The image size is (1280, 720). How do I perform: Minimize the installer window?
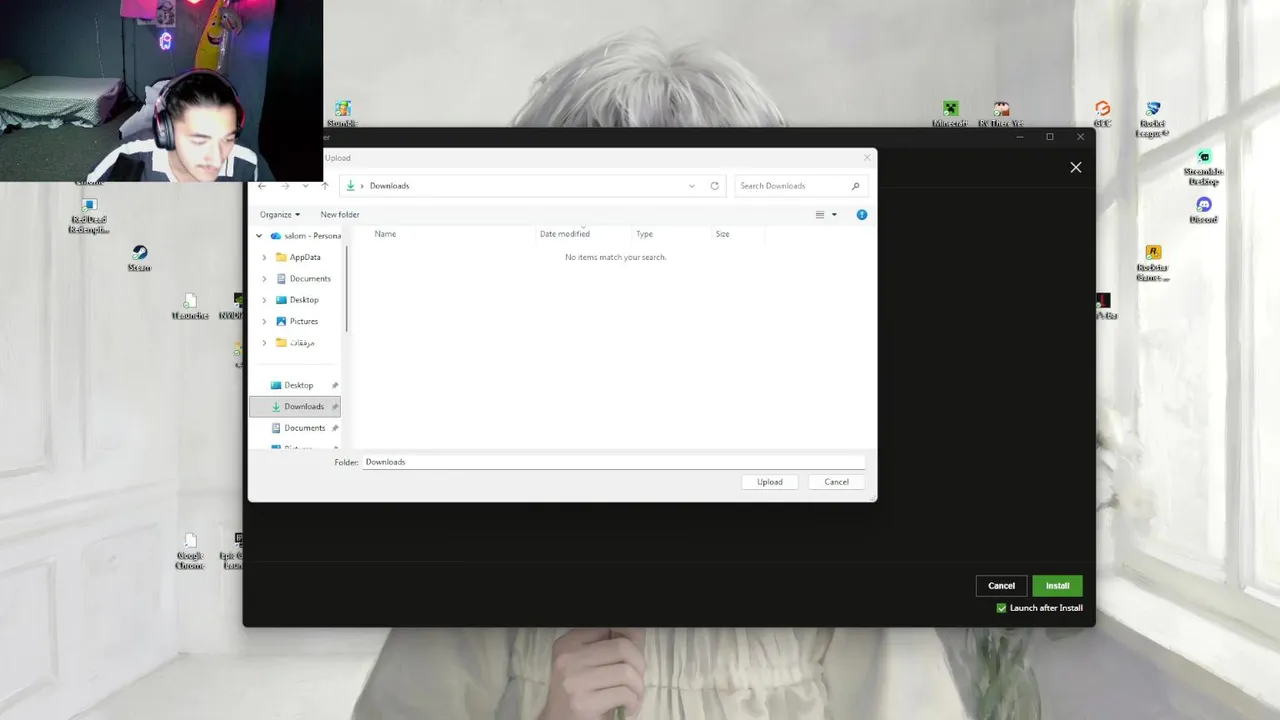(x=1019, y=137)
